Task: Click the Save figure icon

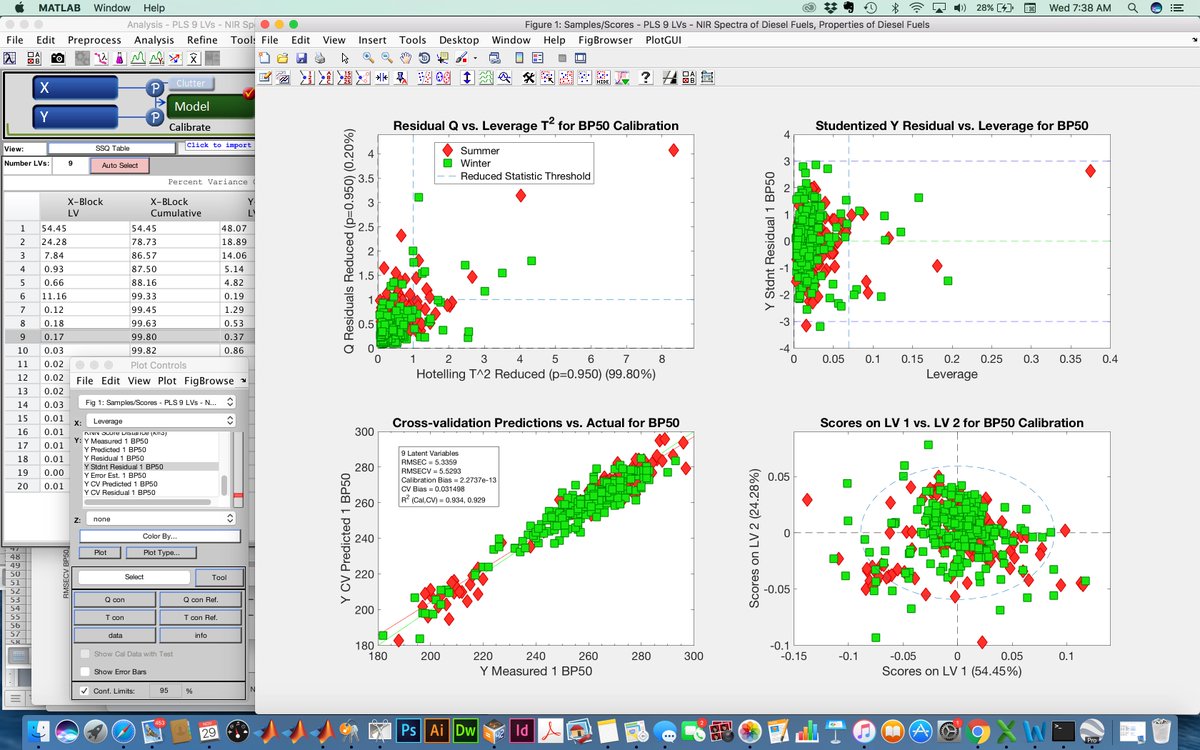Action: click(x=302, y=58)
